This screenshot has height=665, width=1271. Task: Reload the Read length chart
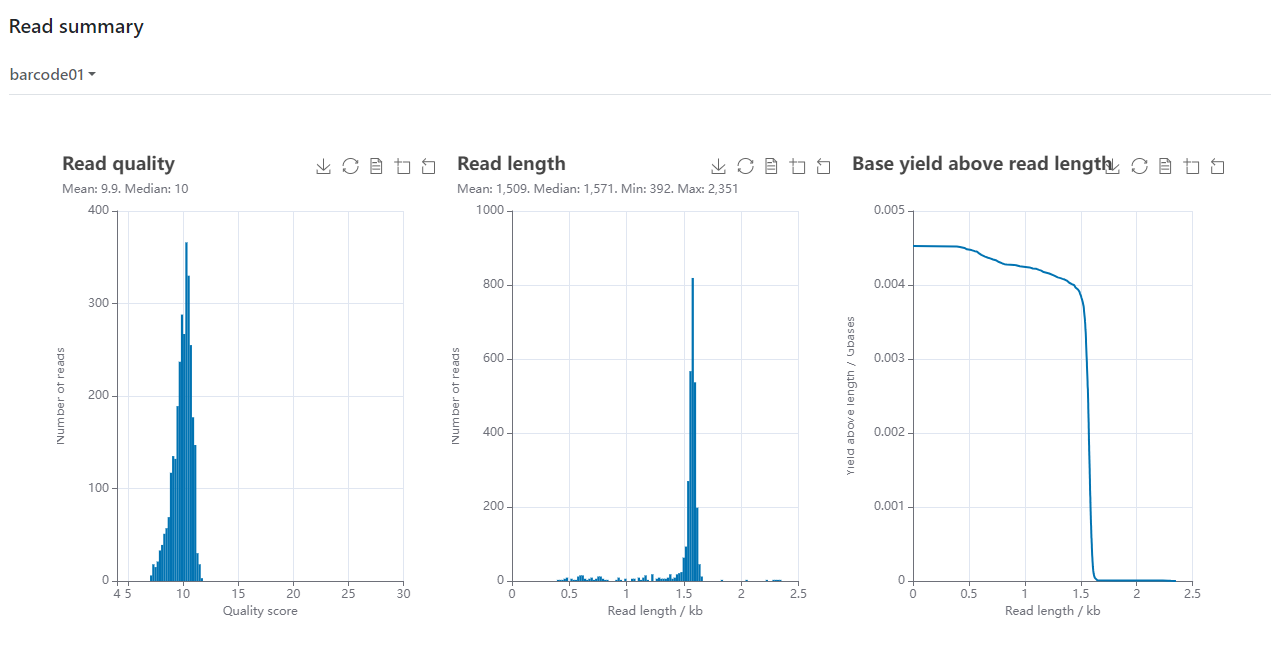745,166
